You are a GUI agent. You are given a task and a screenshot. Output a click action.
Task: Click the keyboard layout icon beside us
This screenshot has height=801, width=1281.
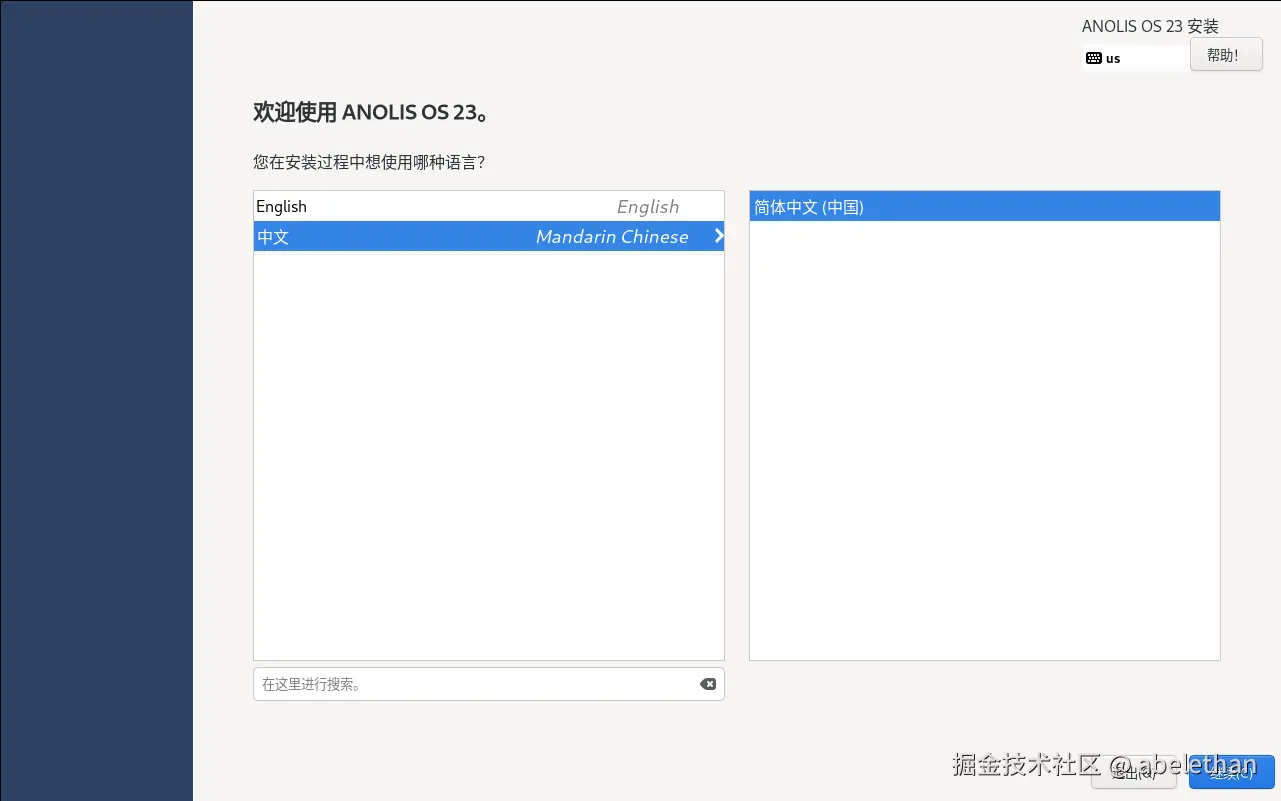pyautogui.click(x=1094, y=58)
